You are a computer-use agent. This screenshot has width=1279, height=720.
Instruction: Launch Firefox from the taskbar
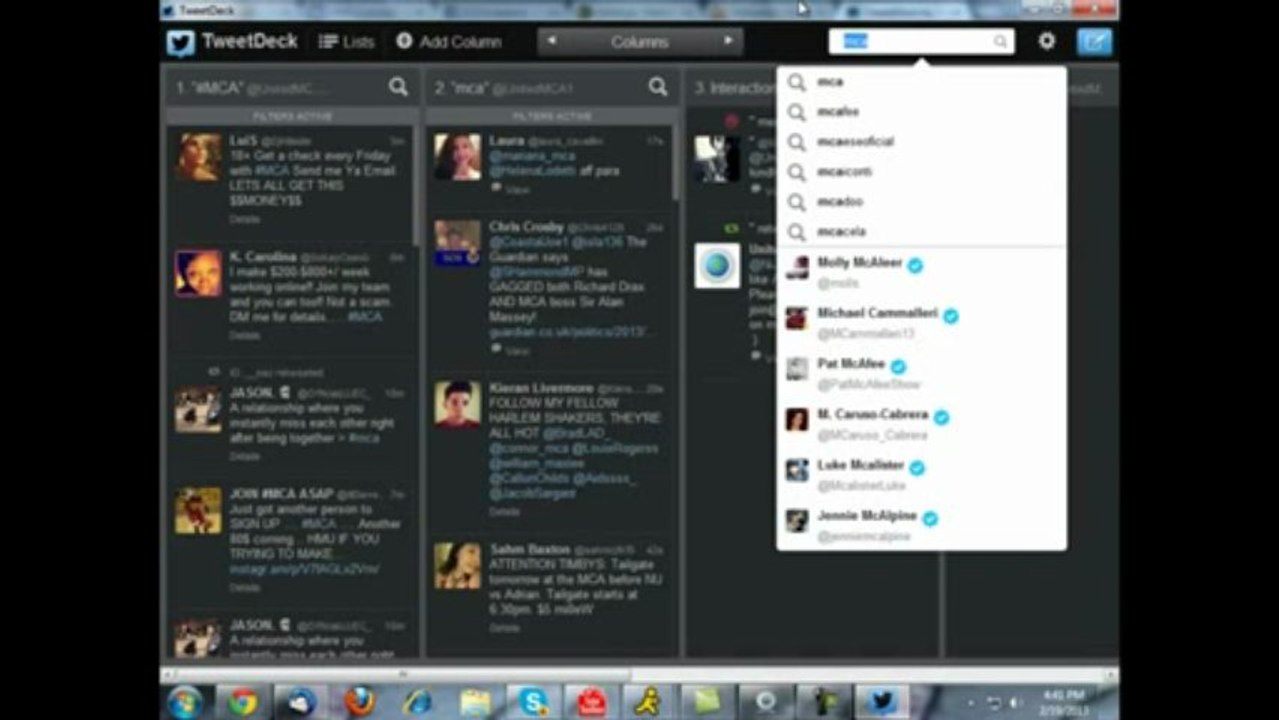[361, 702]
